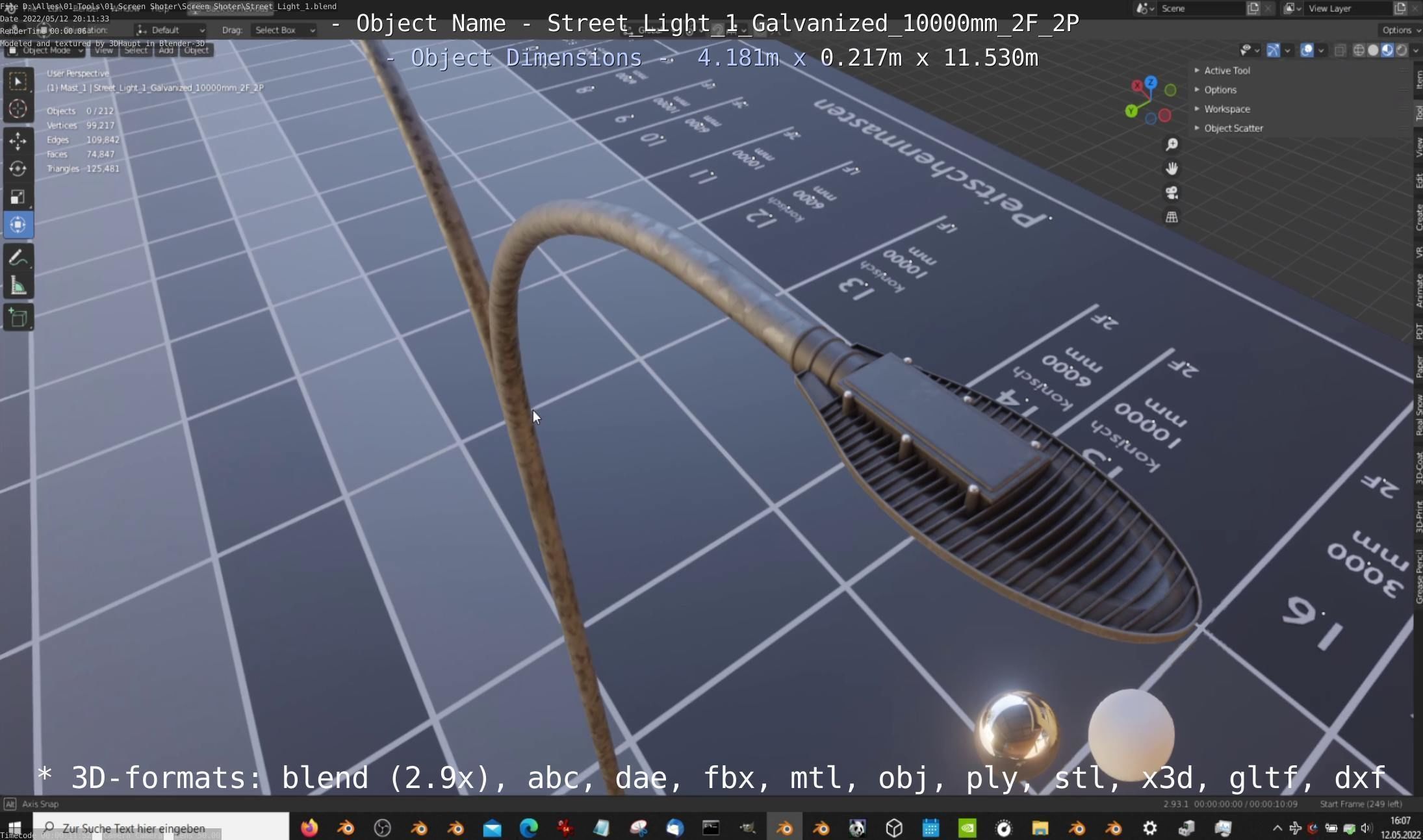Viewport: 1423px width, 840px height.
Task: Switch to solid viewport shading
Action: pyautogui.click(x=1373, y=50)
